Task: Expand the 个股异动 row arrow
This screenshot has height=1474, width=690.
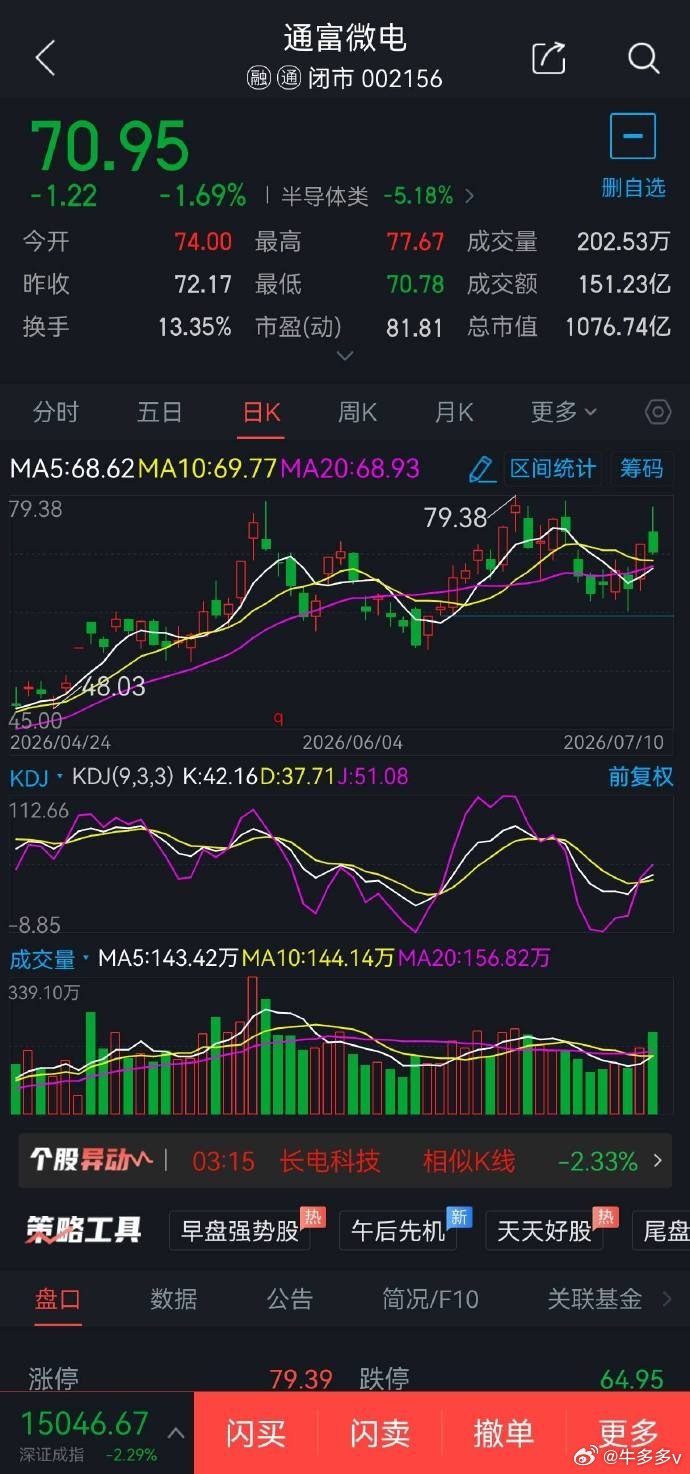Action: coord(657,1161)
